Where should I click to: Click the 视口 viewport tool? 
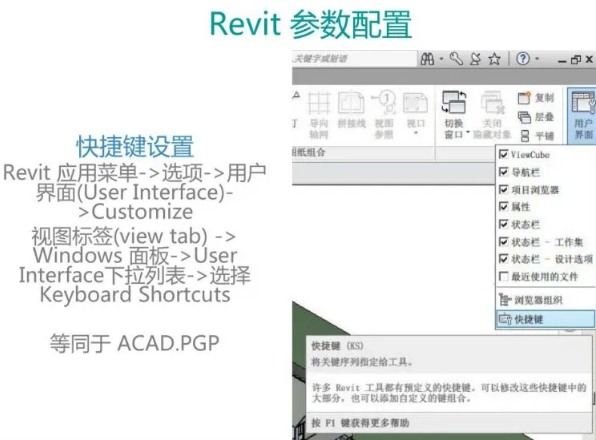click(415, 110)
